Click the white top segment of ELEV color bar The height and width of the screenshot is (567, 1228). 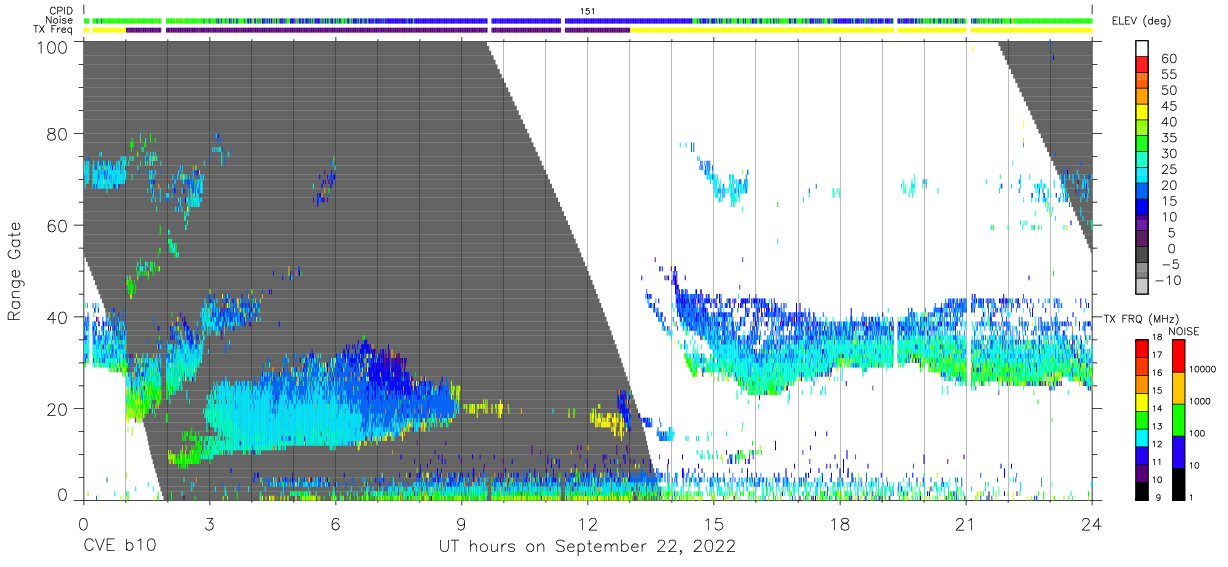1142,46
